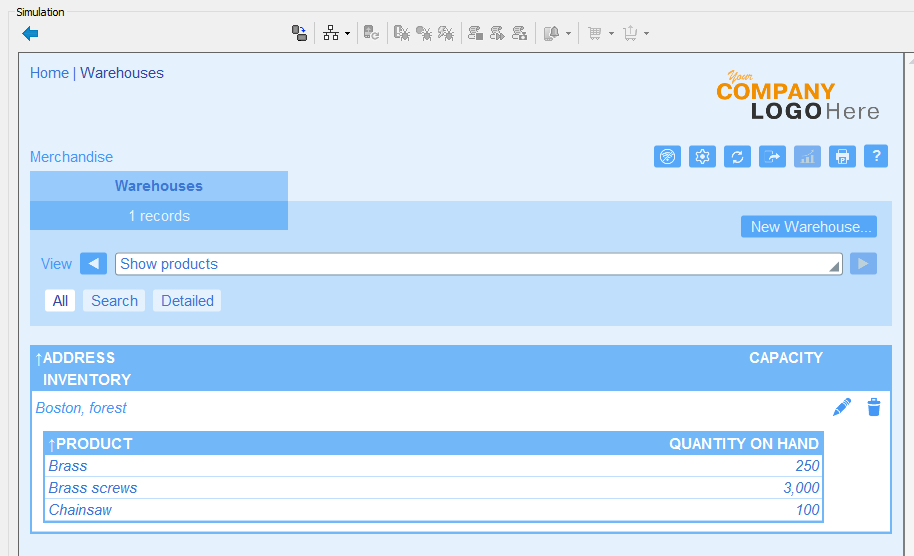Delete the Boston warehouse using trash icon
Image resolution: width=914 pixels, height=556 pixels.
pyautogui.click(x=874, y=407)
